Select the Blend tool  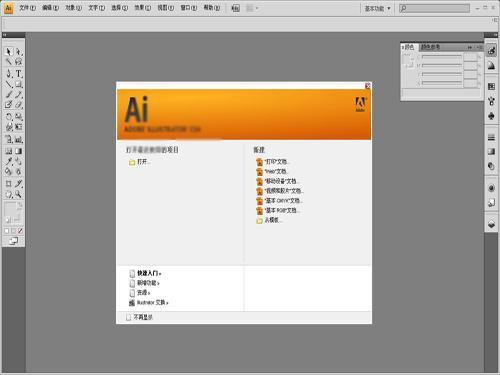[x=18, y=161]
